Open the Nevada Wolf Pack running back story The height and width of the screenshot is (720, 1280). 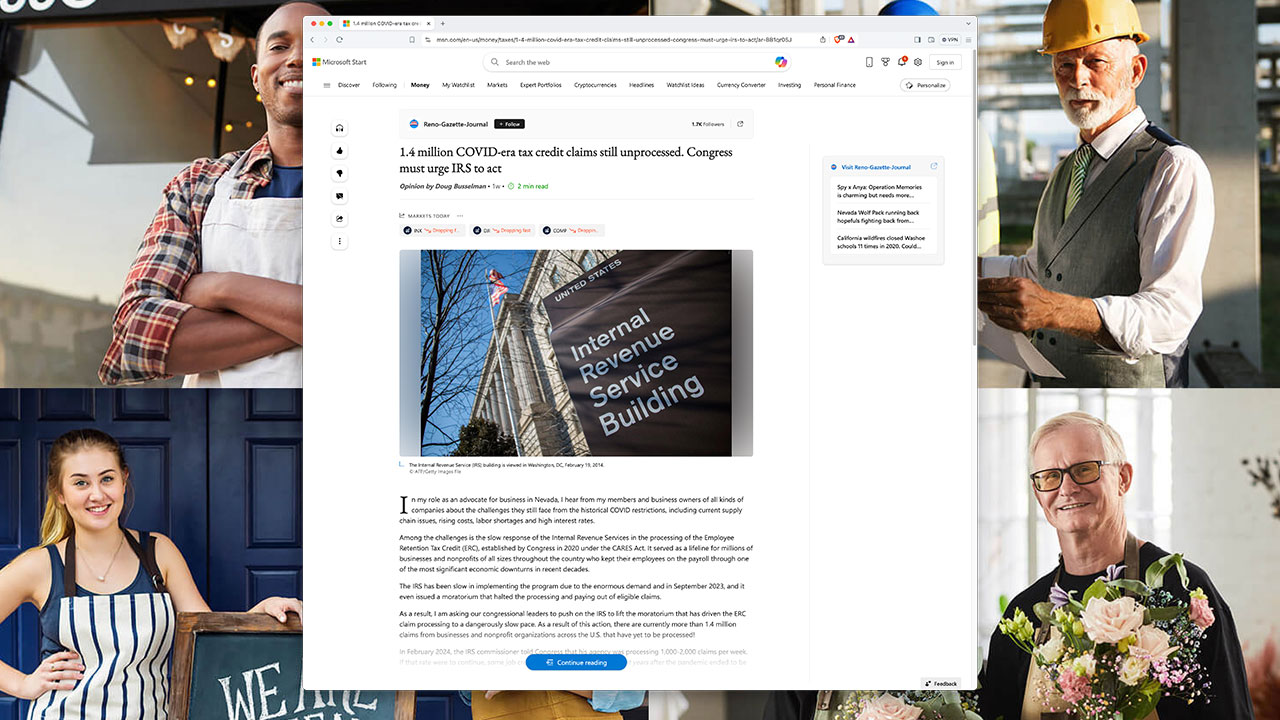coord(878,216)
